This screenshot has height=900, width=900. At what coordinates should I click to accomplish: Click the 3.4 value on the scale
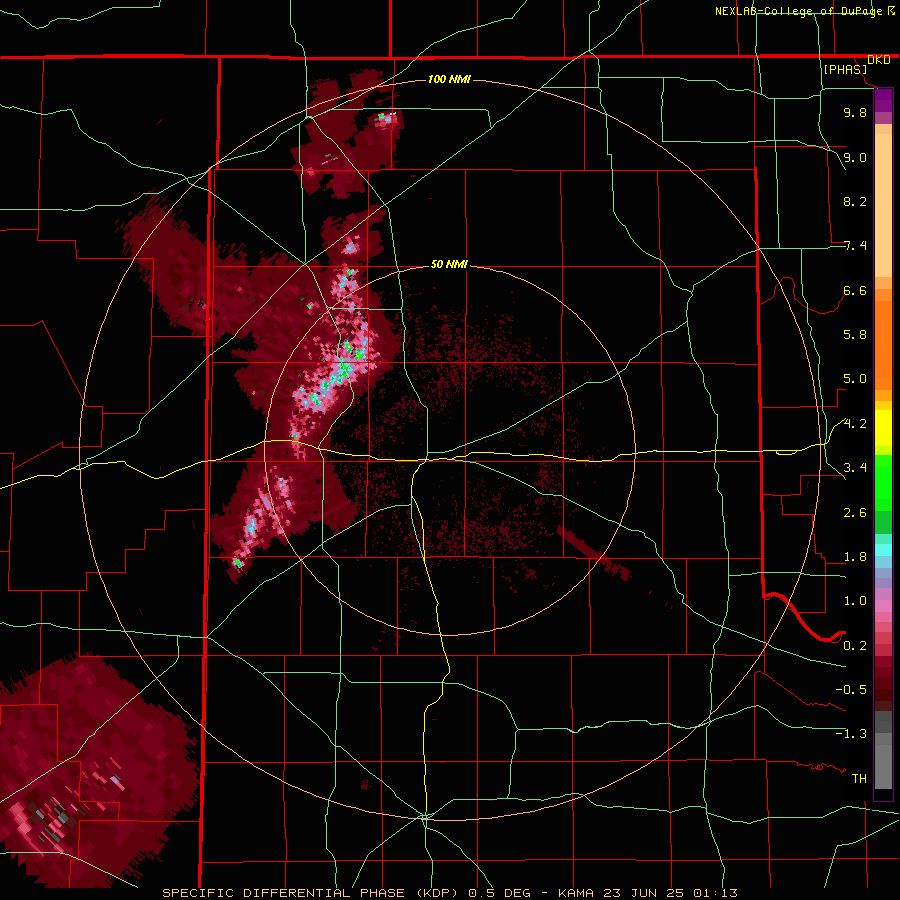(855, 468)
